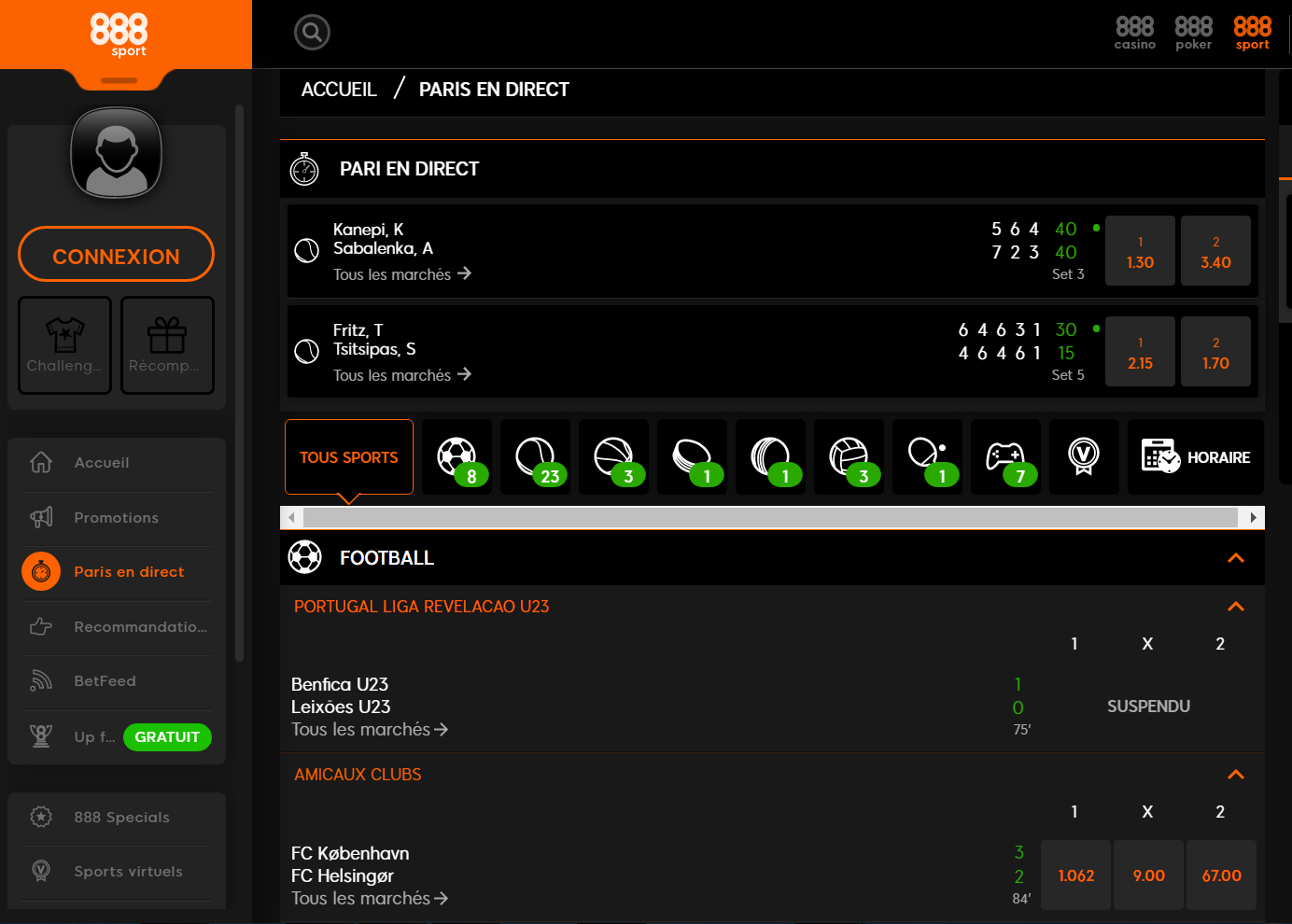The image size is (1292, 924).
Task: Go to 888 poker site
Action: [x=1194, y=33]
